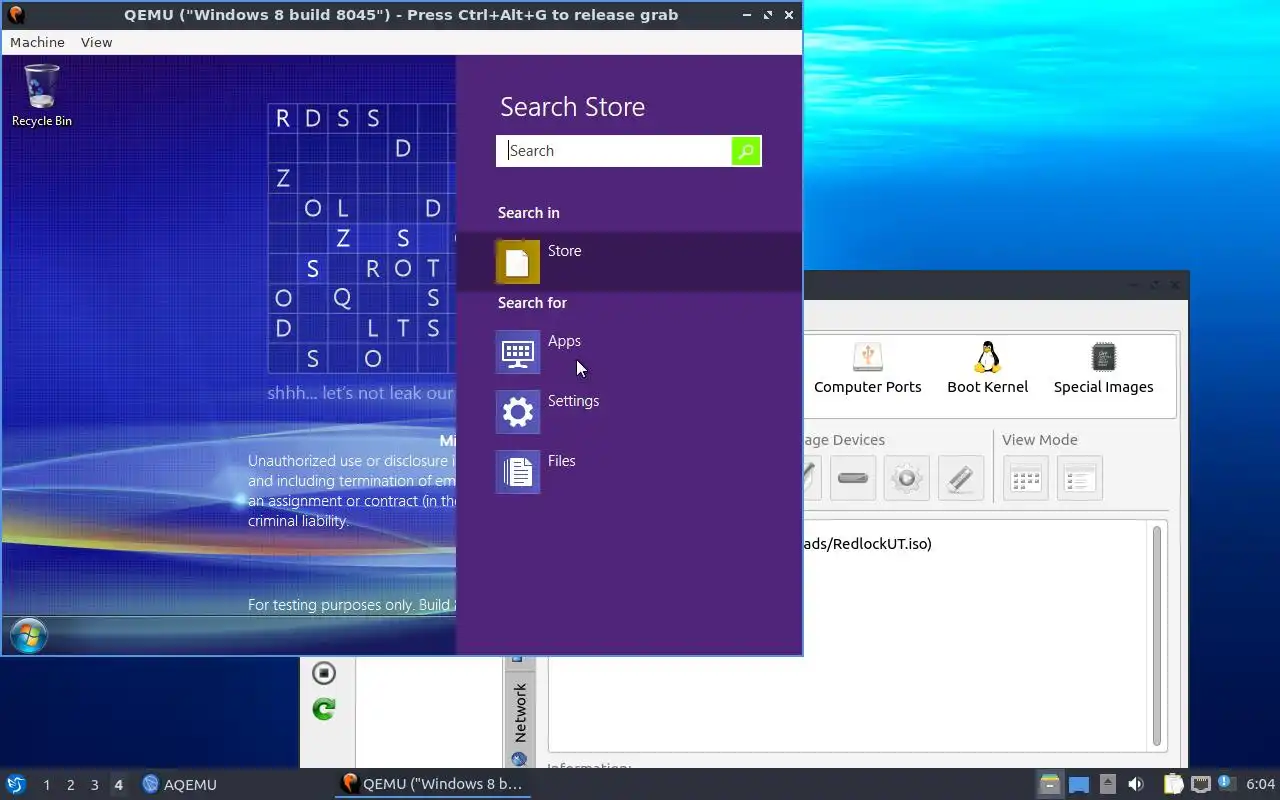Click the QEMU window title bar app icon
1280x800 pixels.
click(15, 15)
